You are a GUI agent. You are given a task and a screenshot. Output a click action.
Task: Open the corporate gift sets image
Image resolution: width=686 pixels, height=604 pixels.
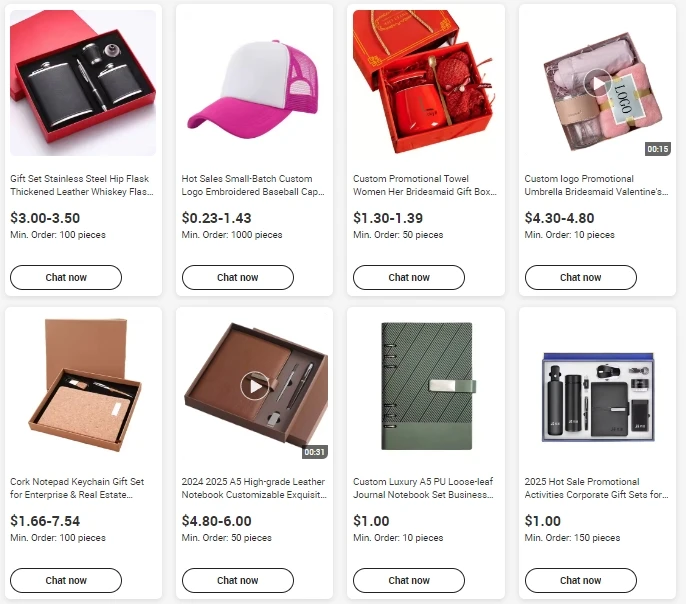598,386
